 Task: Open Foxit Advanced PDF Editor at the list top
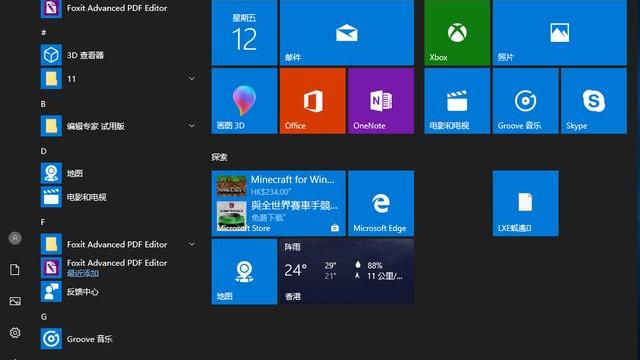118,8
